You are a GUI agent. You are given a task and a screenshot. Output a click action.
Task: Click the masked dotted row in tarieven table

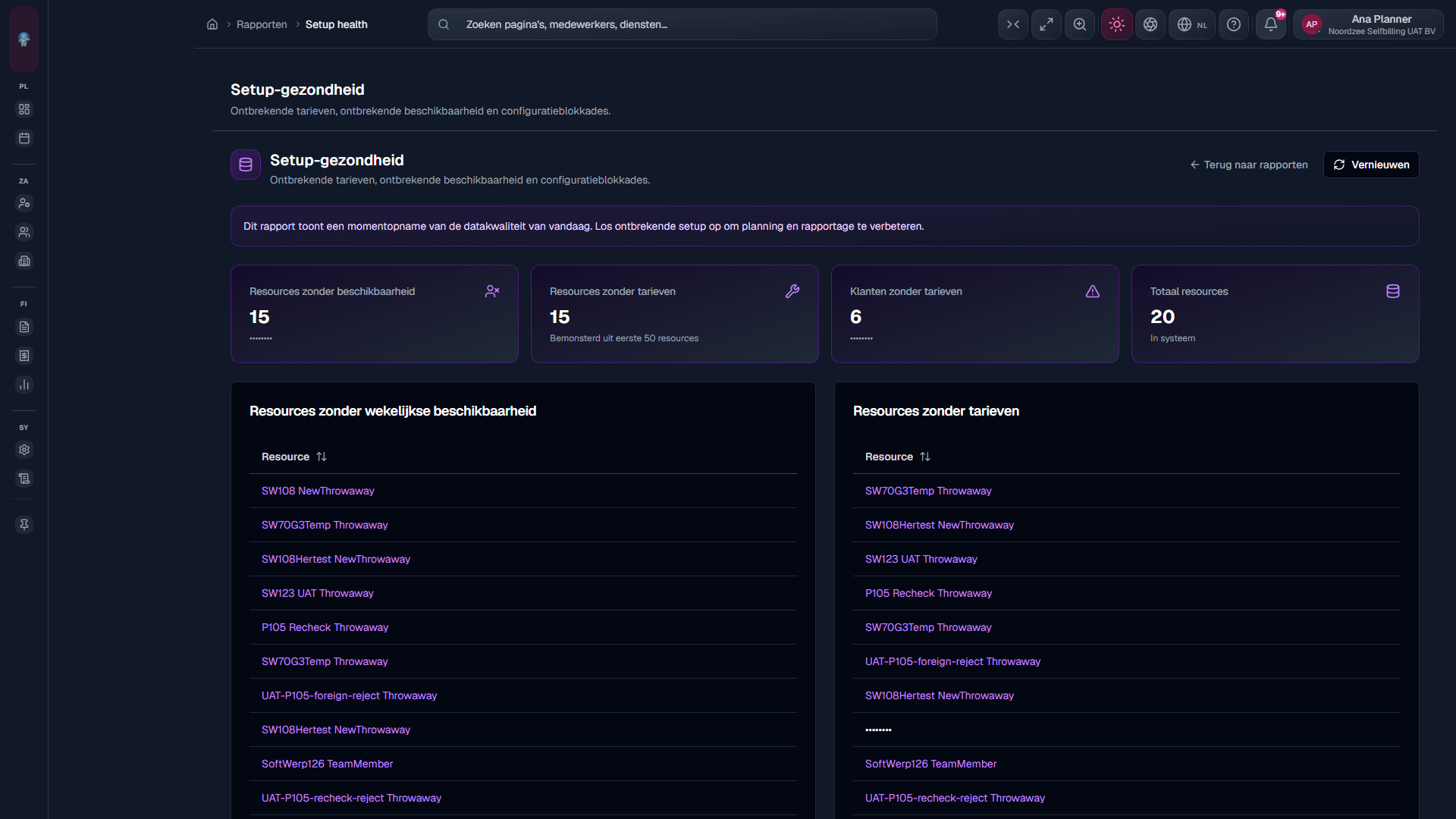coord(1127,730)
